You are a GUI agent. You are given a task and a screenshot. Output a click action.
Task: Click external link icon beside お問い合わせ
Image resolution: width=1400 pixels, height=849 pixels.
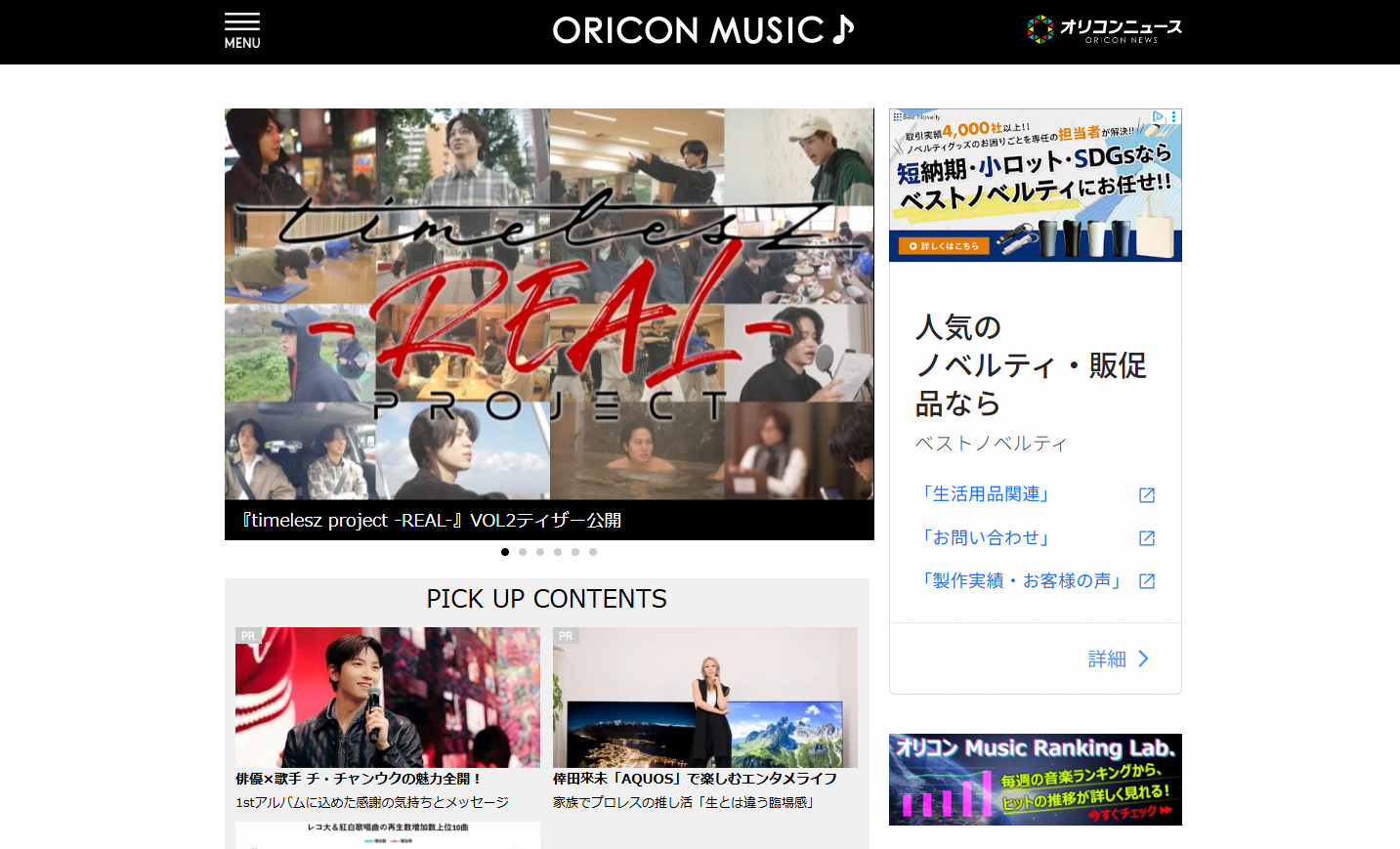(1147, 538)
